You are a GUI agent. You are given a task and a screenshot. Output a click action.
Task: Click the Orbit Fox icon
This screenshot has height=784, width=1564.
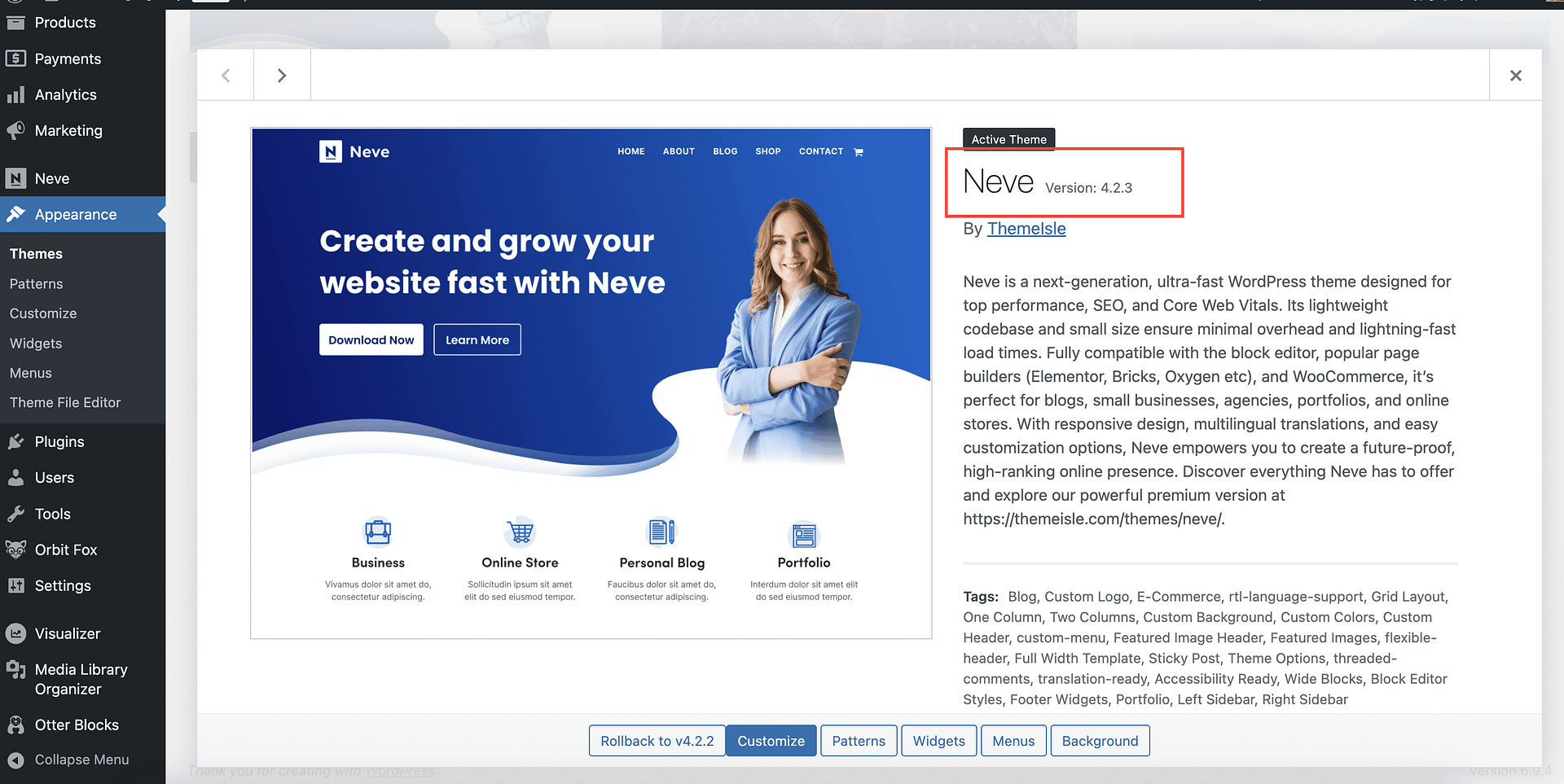(x=15, y=550)
